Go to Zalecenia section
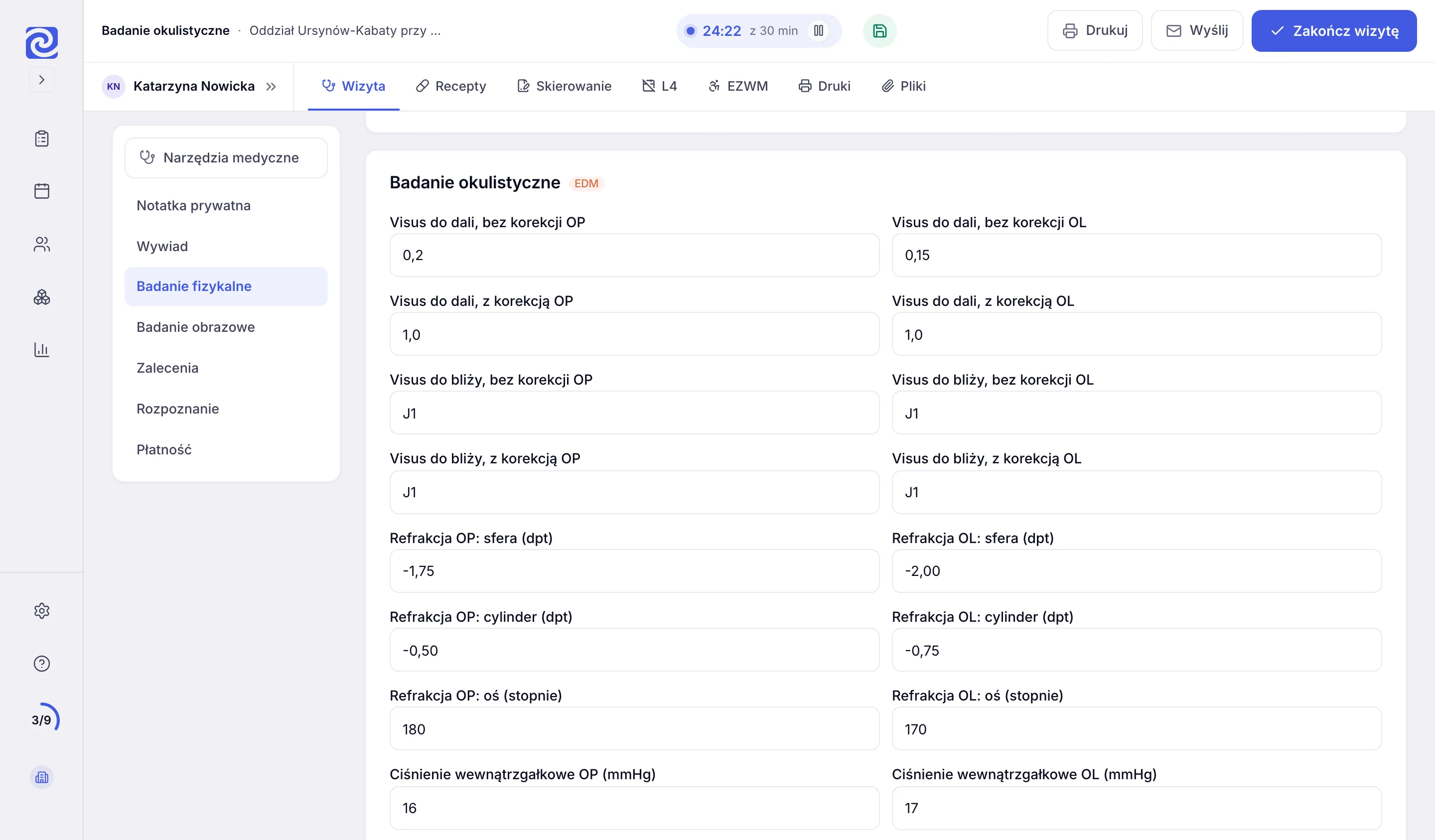Screen dimensions: 1435x840 click(x=226, y=369)
